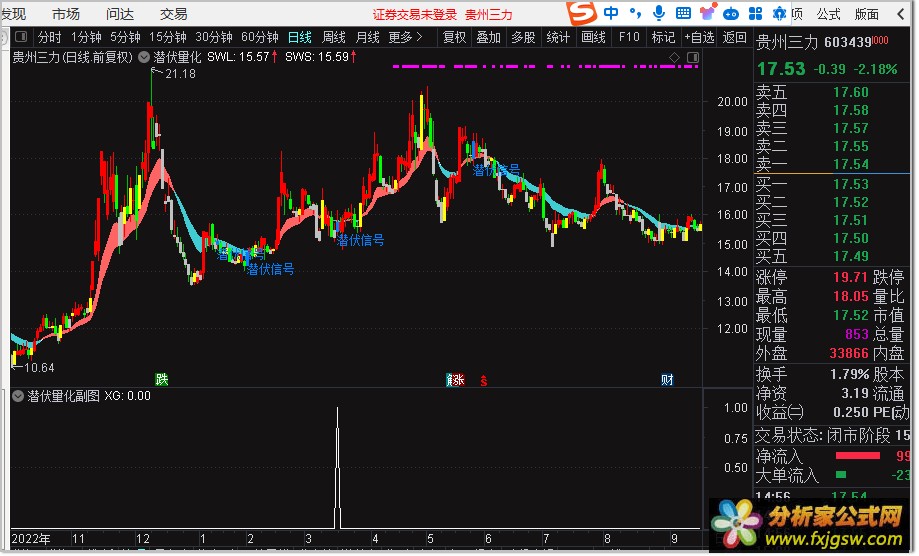
Task: Open the 问达 menu
Action: pos(120,14)
